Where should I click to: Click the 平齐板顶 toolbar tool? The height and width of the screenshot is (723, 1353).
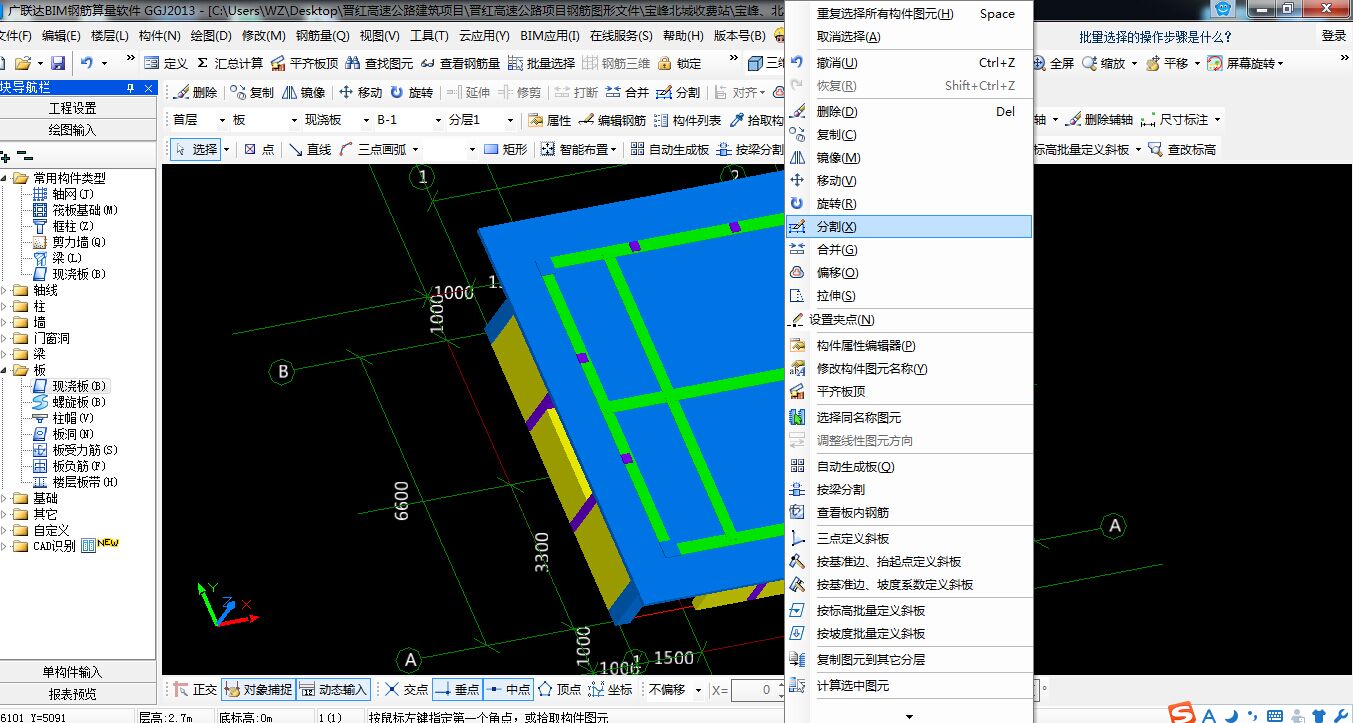(304, 63)
